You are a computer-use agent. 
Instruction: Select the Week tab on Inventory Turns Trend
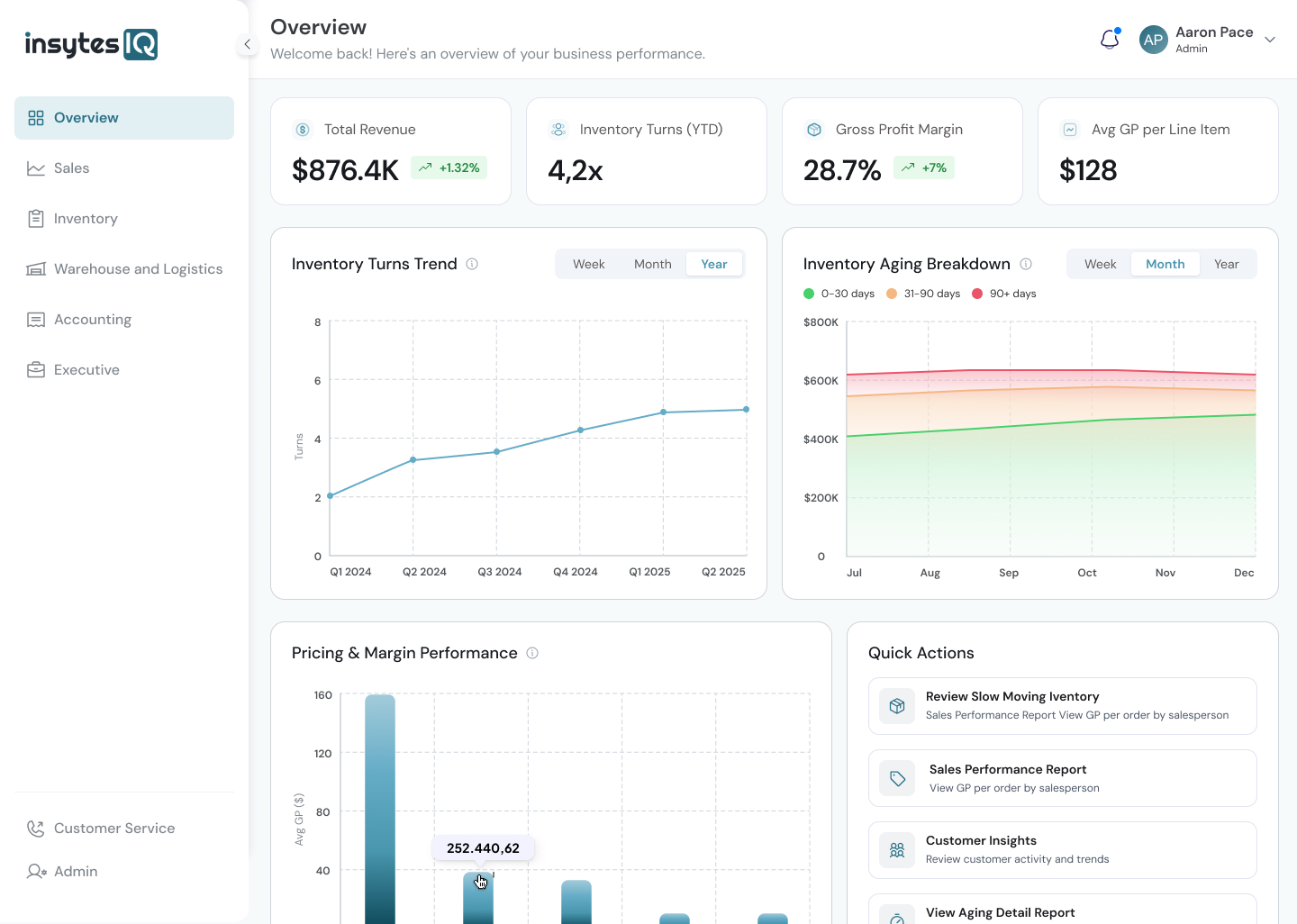pos(588,263)
